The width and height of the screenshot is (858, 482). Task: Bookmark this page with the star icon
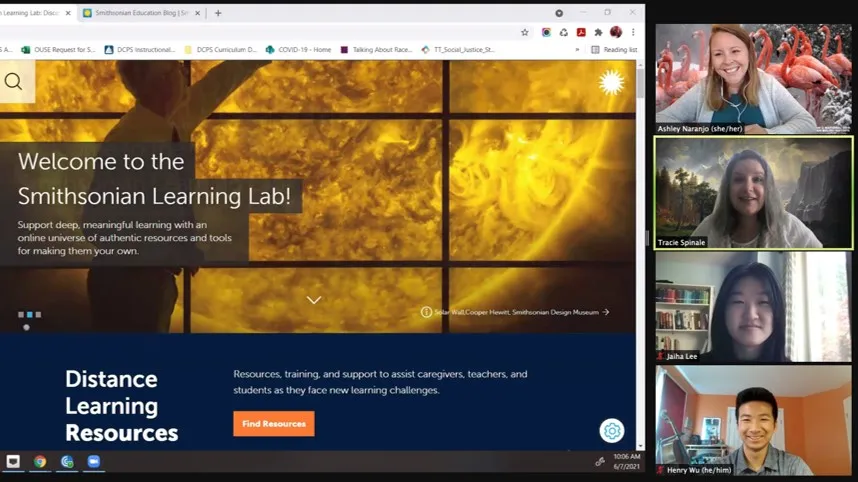[x=525, y=32]
